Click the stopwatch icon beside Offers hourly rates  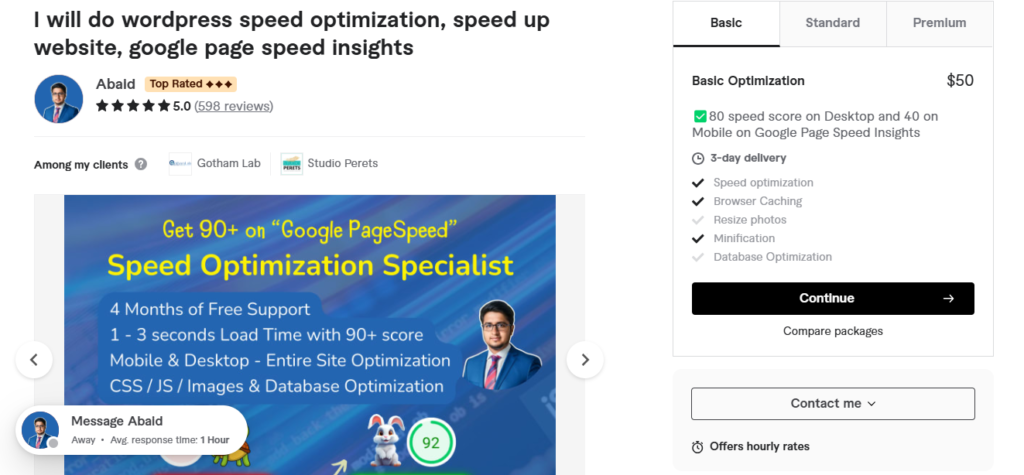pos(697,447)
